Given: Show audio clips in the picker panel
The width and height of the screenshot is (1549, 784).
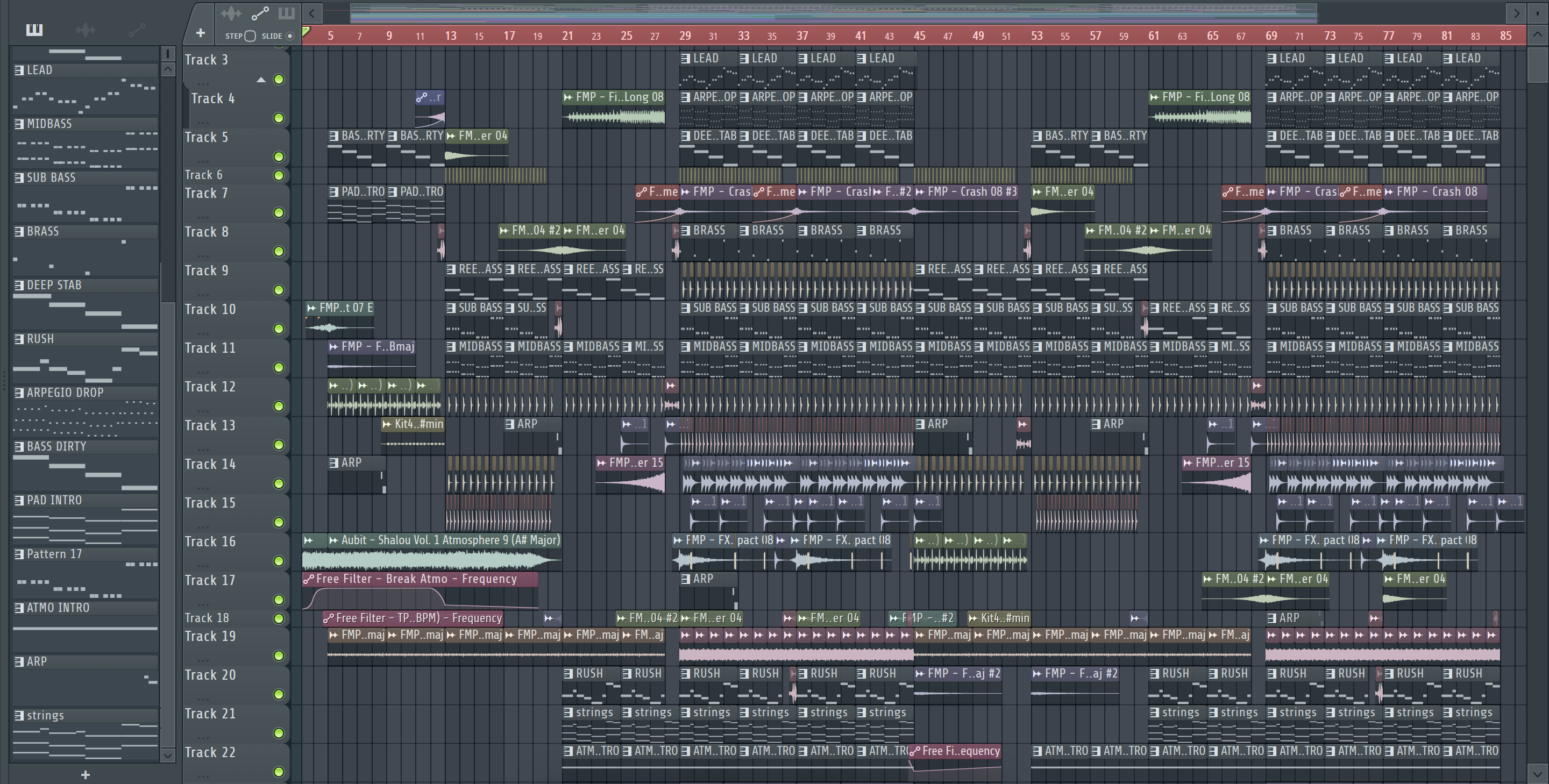Looking at the screenshot, I should click(86, 30).
